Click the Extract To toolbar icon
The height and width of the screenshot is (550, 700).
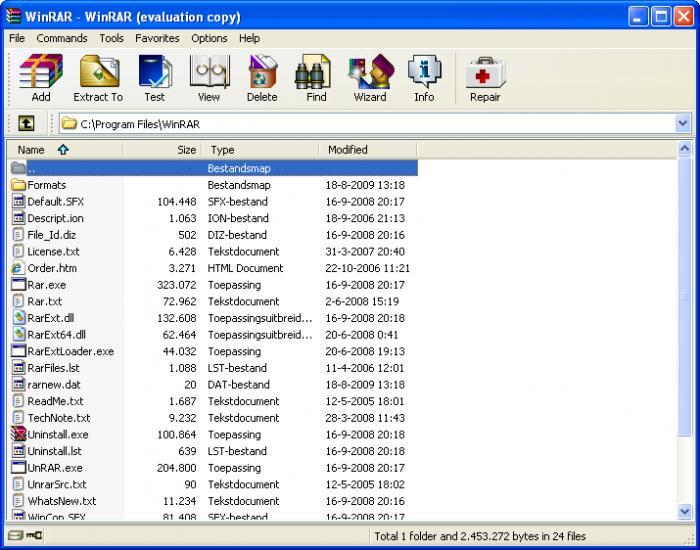pos(99,71)
